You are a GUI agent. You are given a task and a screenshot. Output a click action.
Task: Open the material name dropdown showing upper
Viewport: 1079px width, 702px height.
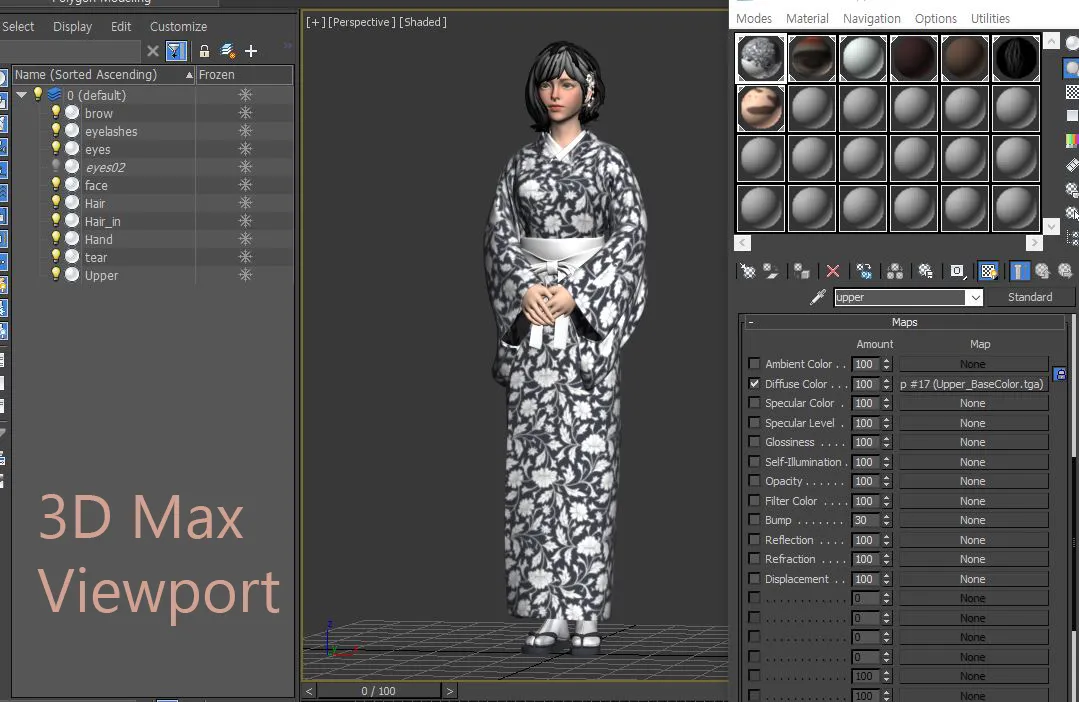974,297
